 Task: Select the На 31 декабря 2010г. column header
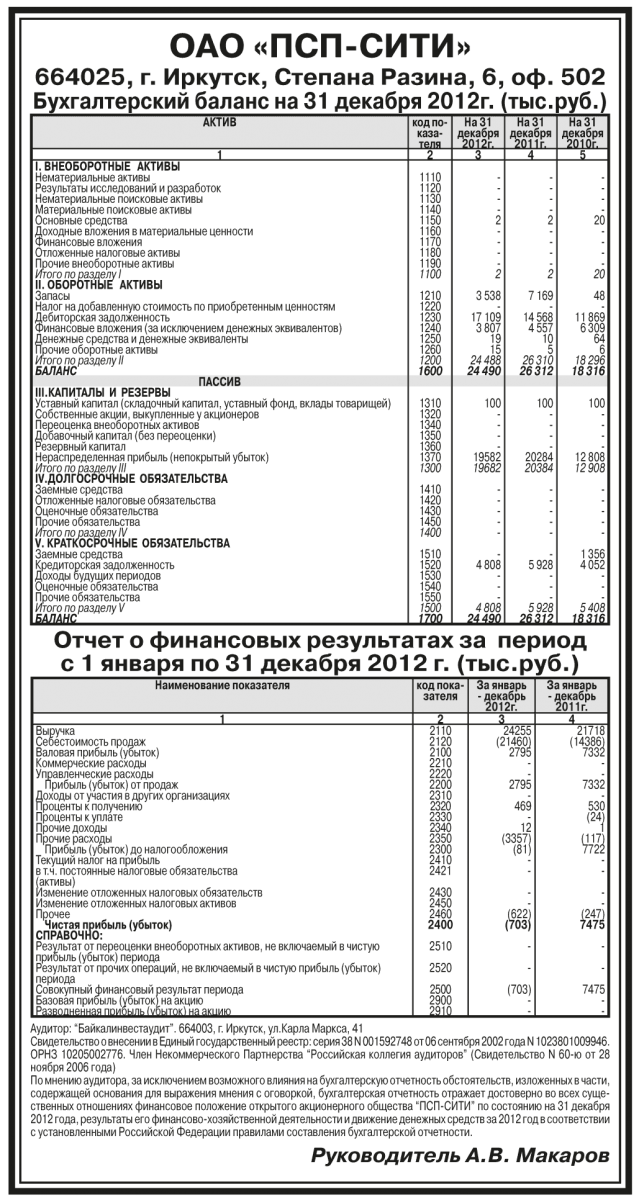click(583, 132)
